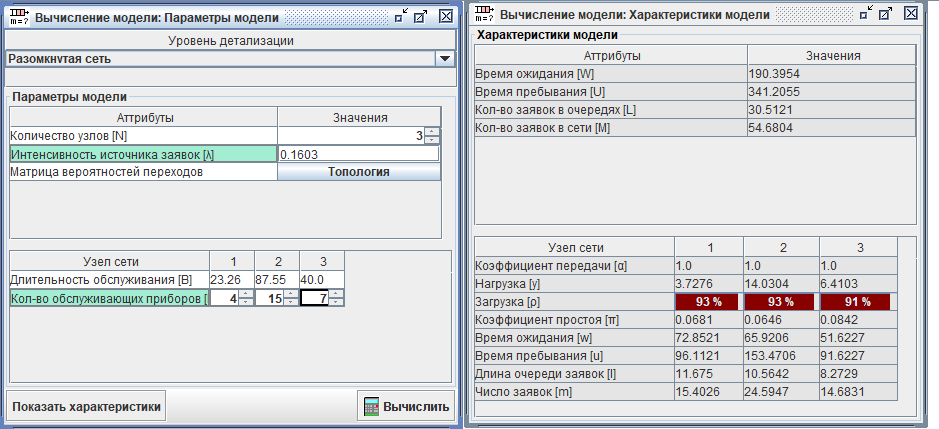Select Время пребывания [U] value 341.2055
The width and height of the screenshot is (939, 429).
coord(831,92)
